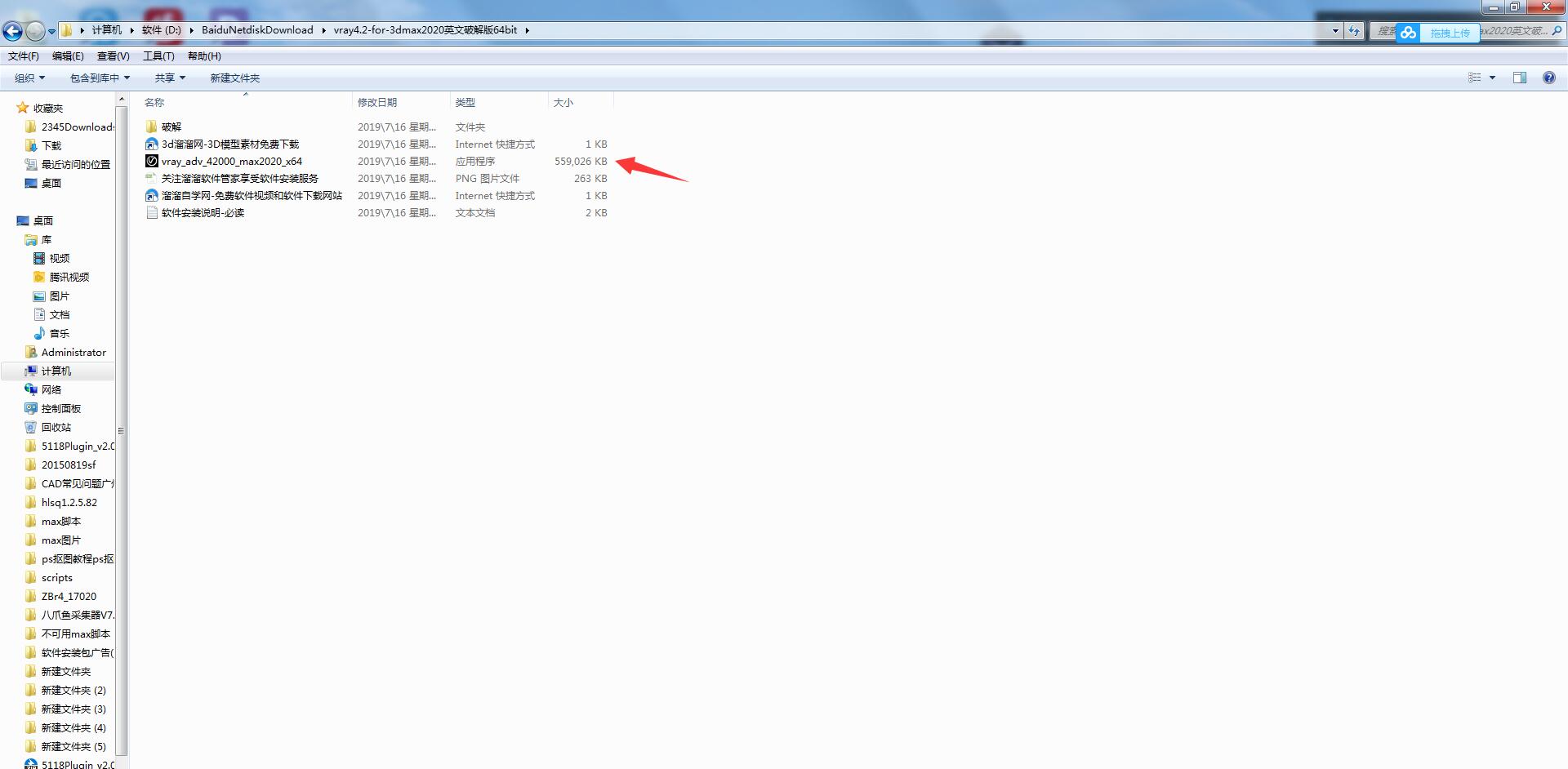Open the vray_adv_42000_max2020_x64 application file
The width and height of the screenshot is (1568, 769).
(231, 162)
